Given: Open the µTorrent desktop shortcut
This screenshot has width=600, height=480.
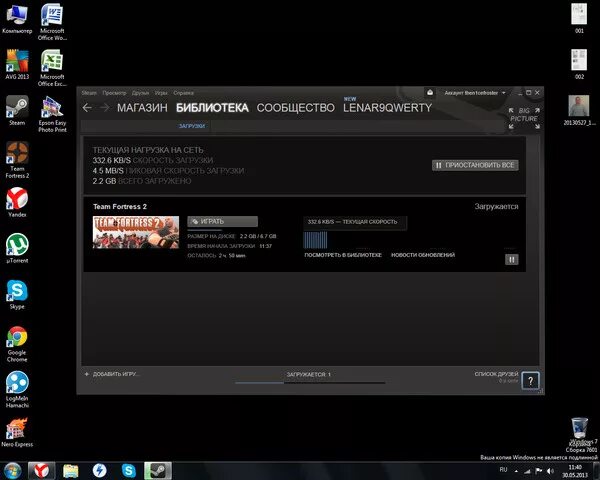Looking at the screenshot, I should [17, 248].
